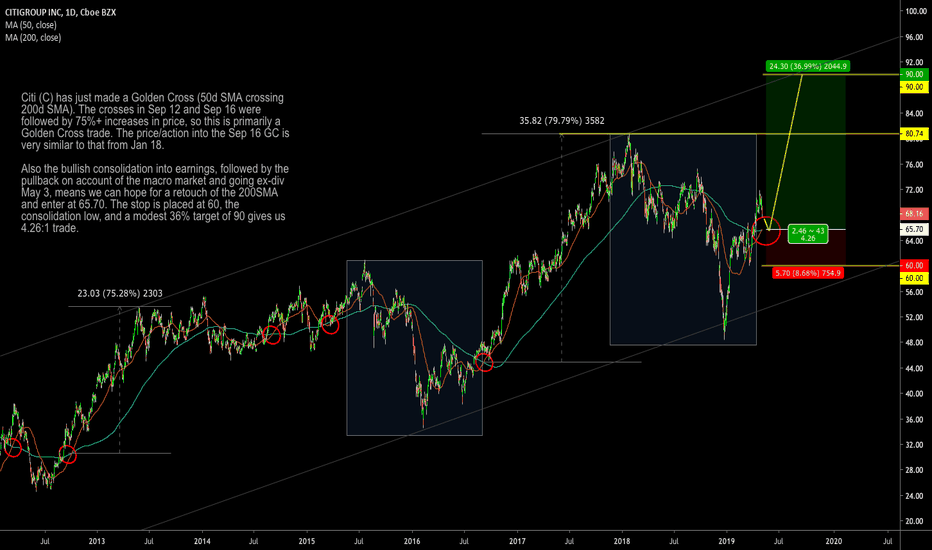Click the 72.00 price axis label

point(914,190)
